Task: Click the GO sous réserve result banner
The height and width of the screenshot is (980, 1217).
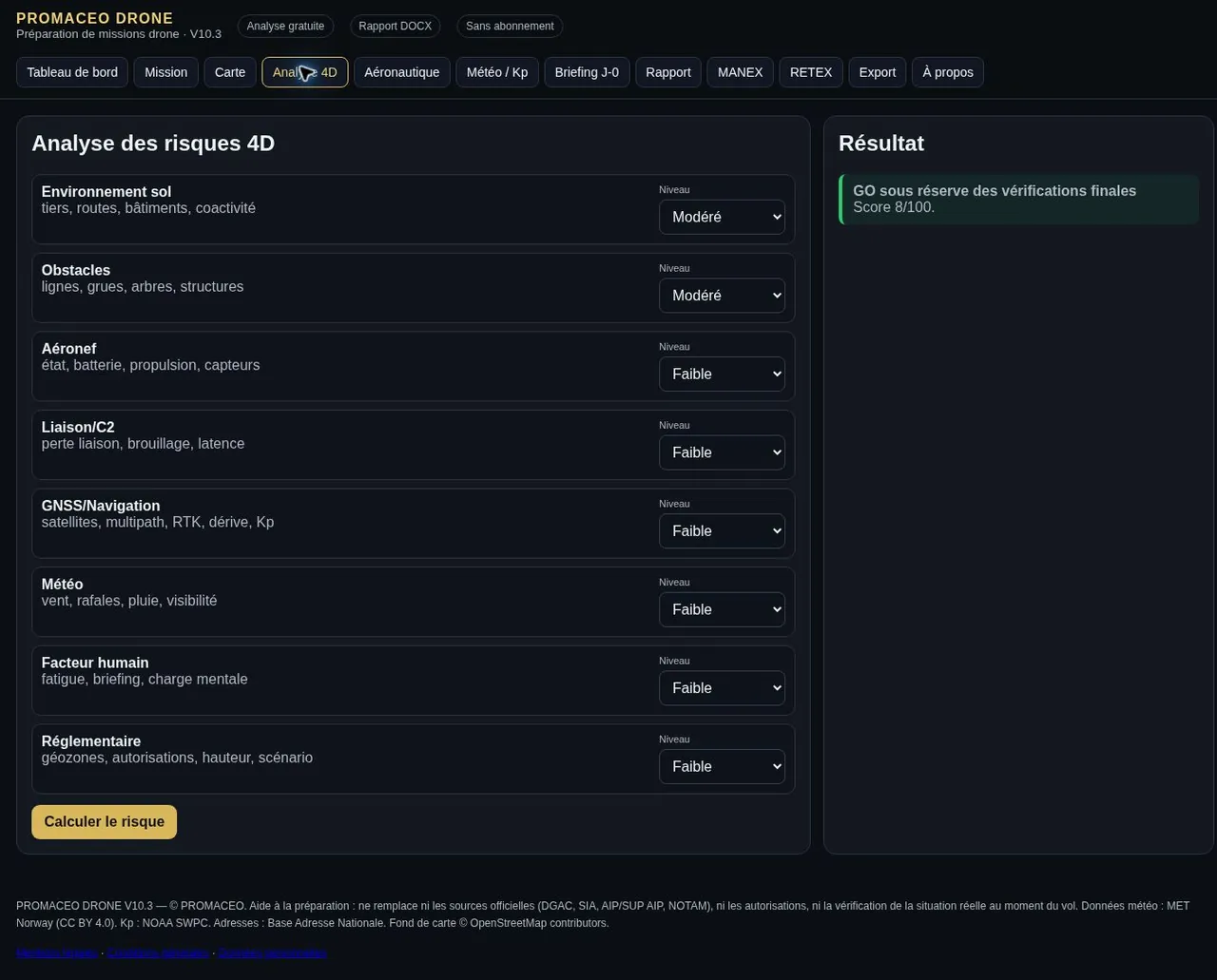Action: point(1019,199)
